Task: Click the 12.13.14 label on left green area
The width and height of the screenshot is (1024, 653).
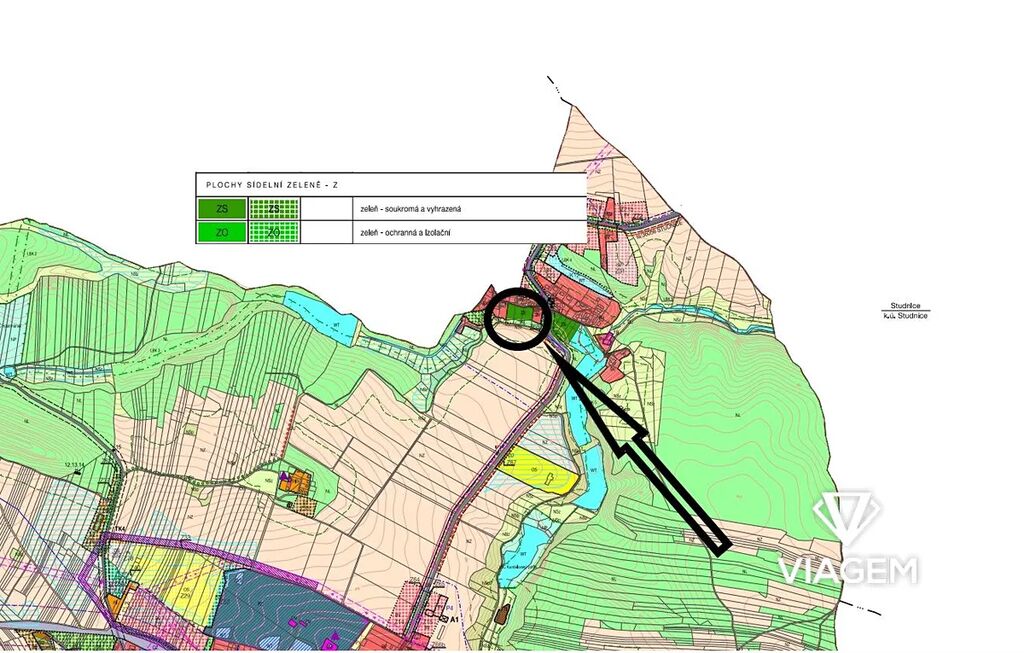Action: (x=76, y=466)
